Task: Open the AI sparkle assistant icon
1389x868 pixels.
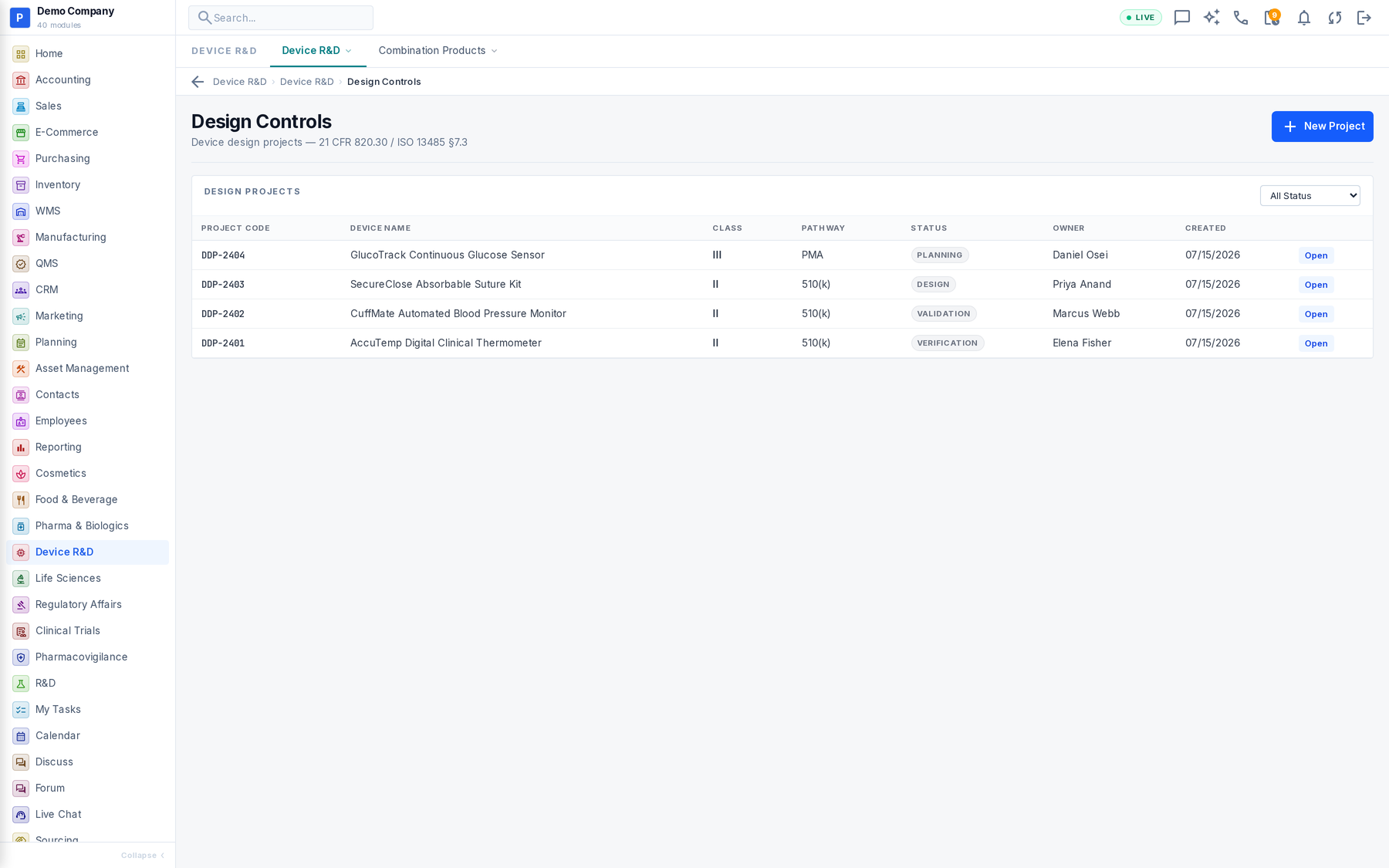Action: coord(1212,18)
